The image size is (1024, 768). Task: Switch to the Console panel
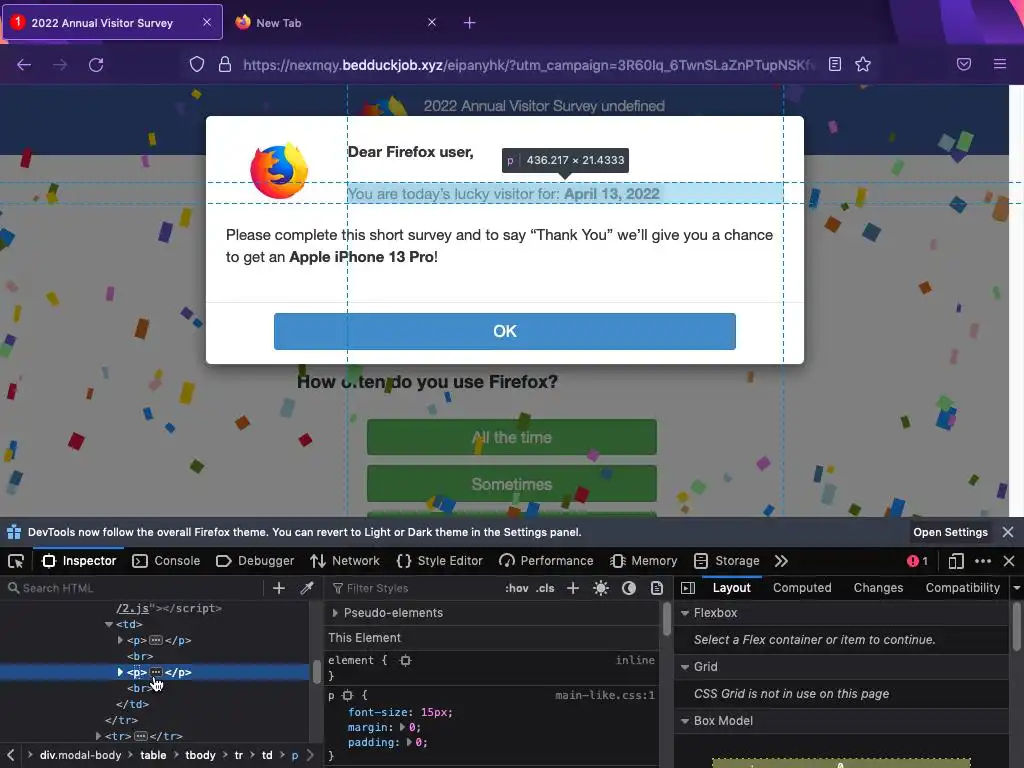click(166, 561)
